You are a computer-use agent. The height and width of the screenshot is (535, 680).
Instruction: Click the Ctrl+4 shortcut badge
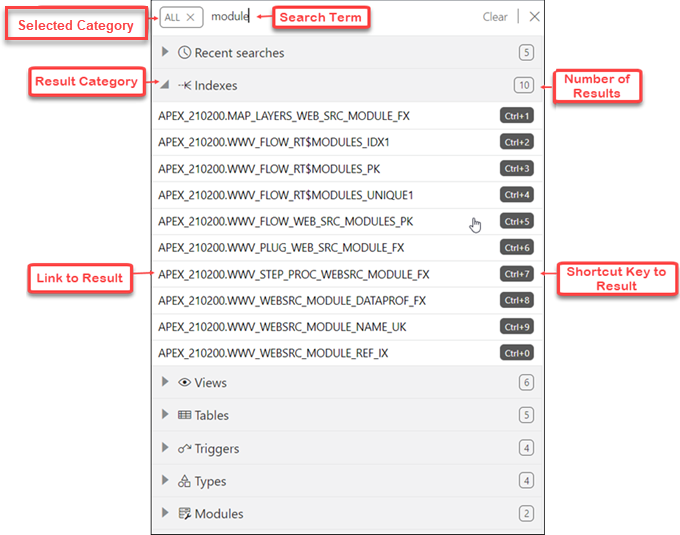point(517,195)
